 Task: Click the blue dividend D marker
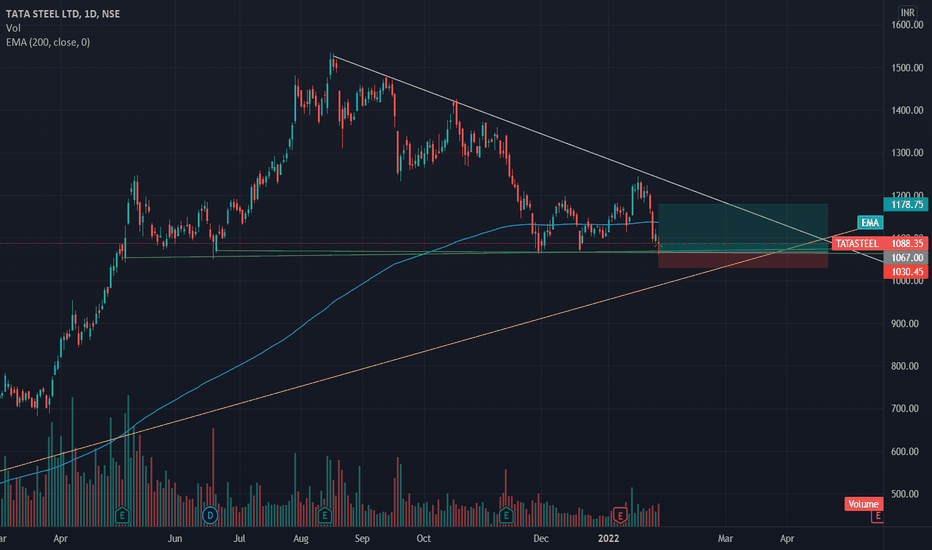tap(210, 515)
